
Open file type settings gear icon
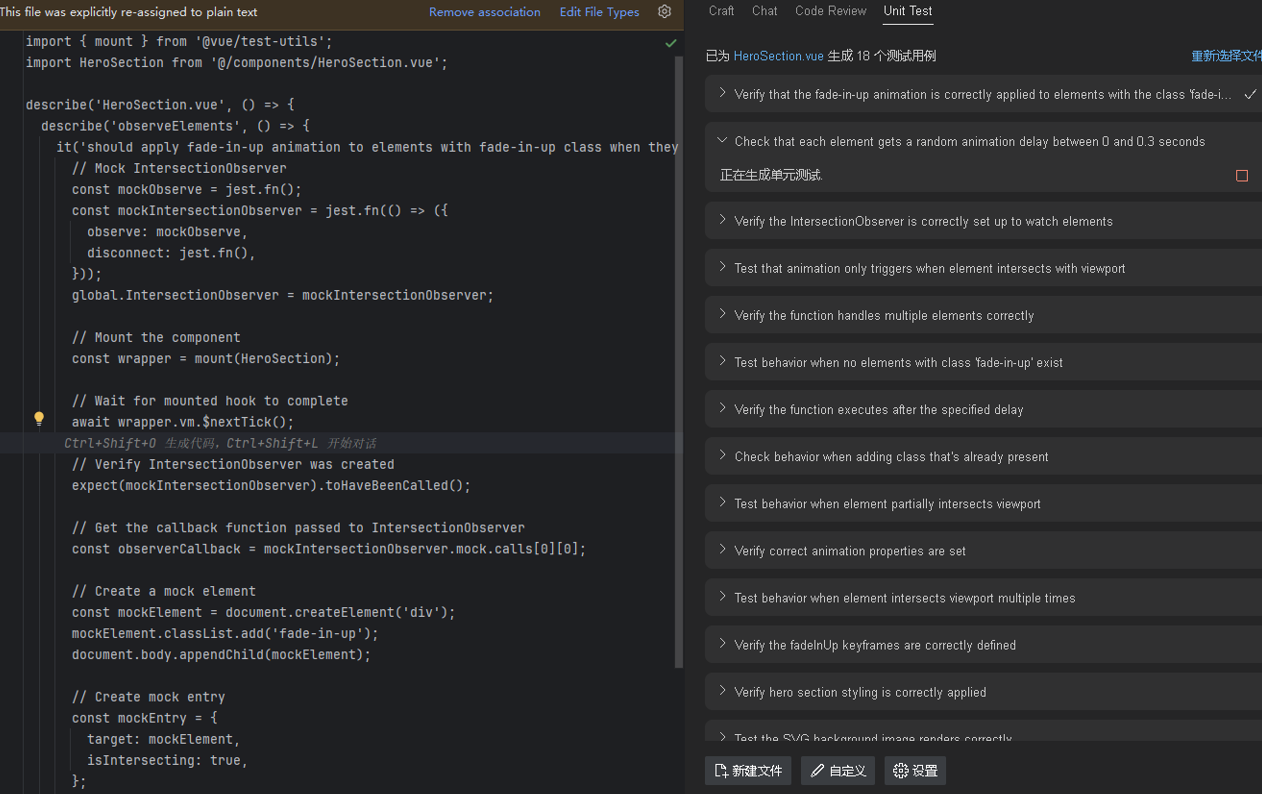coord(665,12)
